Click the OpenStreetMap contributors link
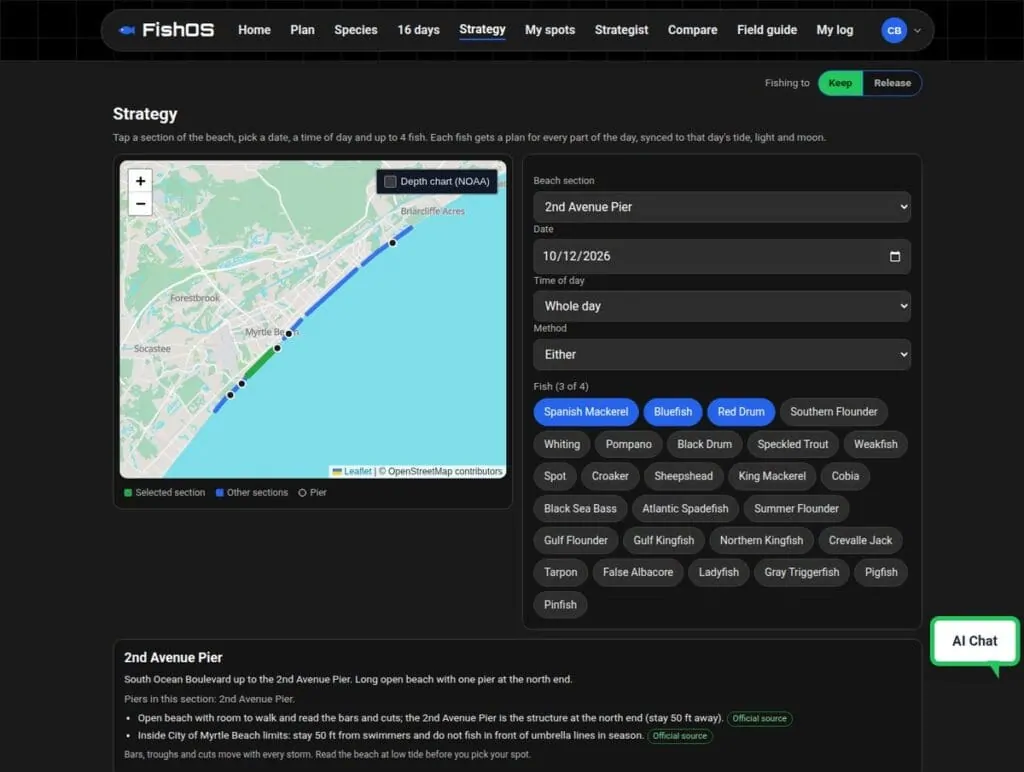 coord(445,472)
